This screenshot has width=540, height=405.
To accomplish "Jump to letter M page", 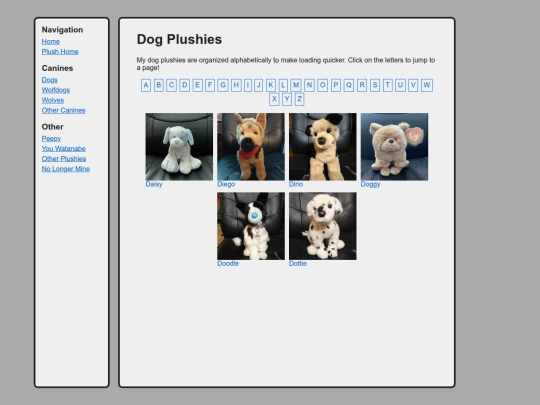I will click(x=296, y=85).
